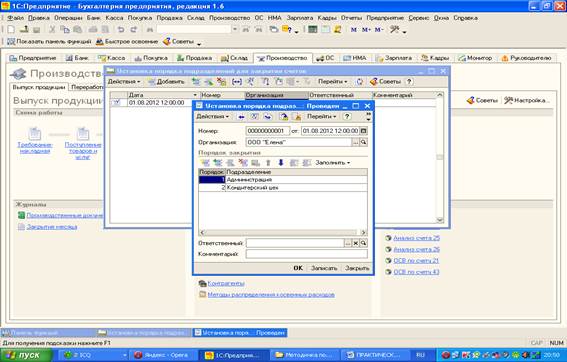The width and height of the screenshot is (567, 362).
Task: Click the M- button in main toolbar
Action: point(379,30)
